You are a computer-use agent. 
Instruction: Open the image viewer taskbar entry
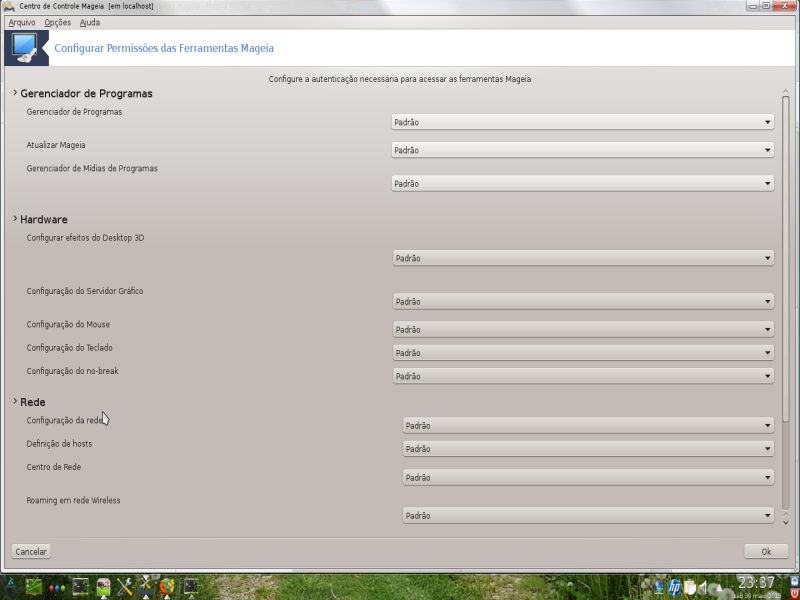tap(104, 587)
